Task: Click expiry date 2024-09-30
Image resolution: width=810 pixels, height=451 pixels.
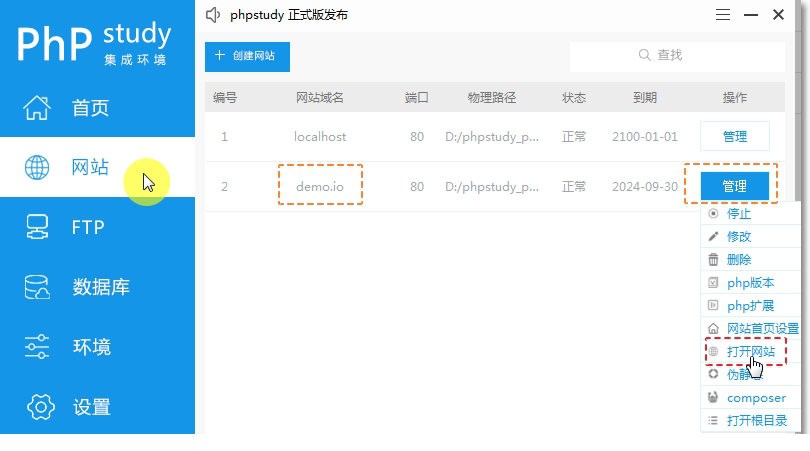Action: tap(645, 186)
